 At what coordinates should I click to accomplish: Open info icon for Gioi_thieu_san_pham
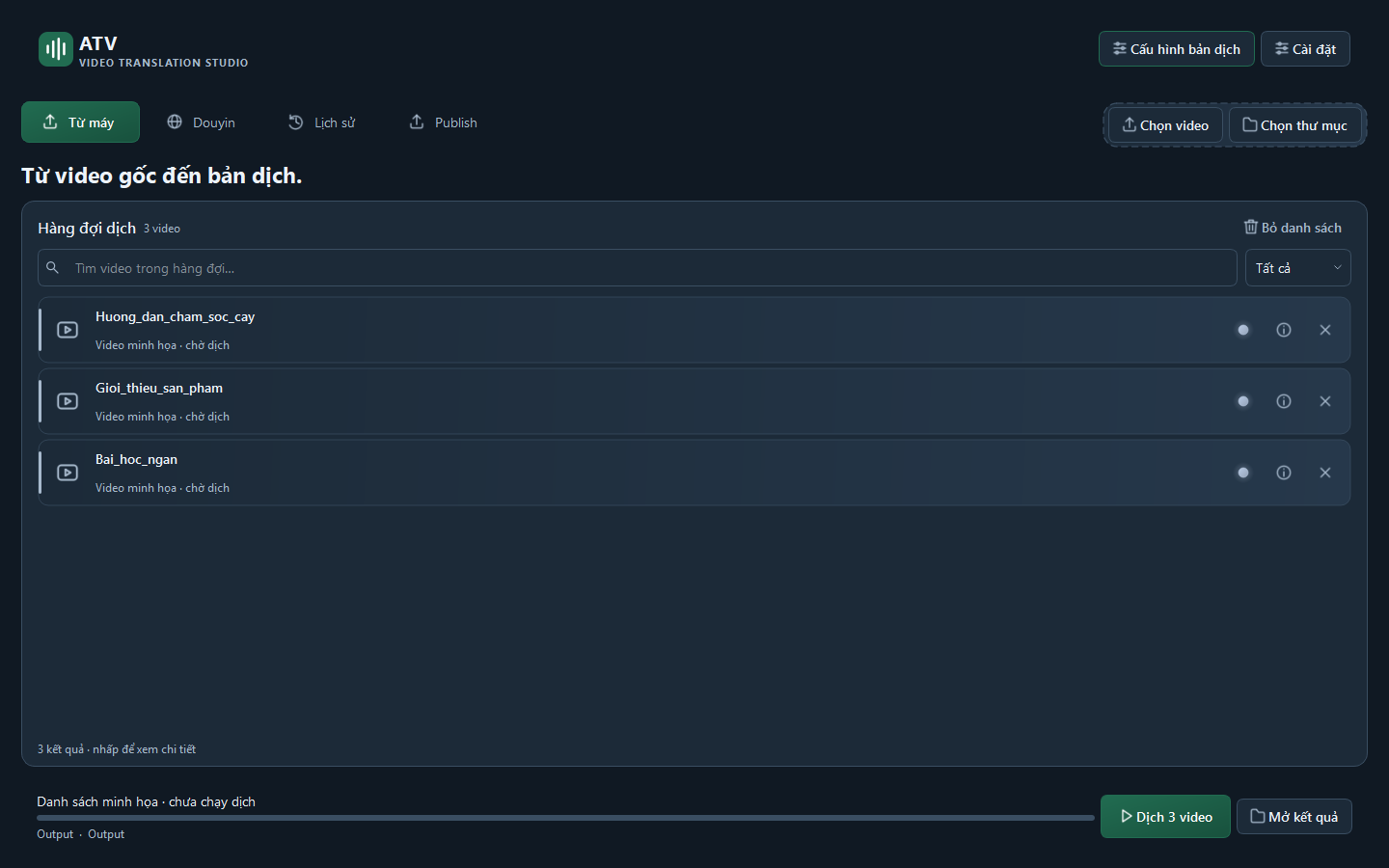point(1284,401)
